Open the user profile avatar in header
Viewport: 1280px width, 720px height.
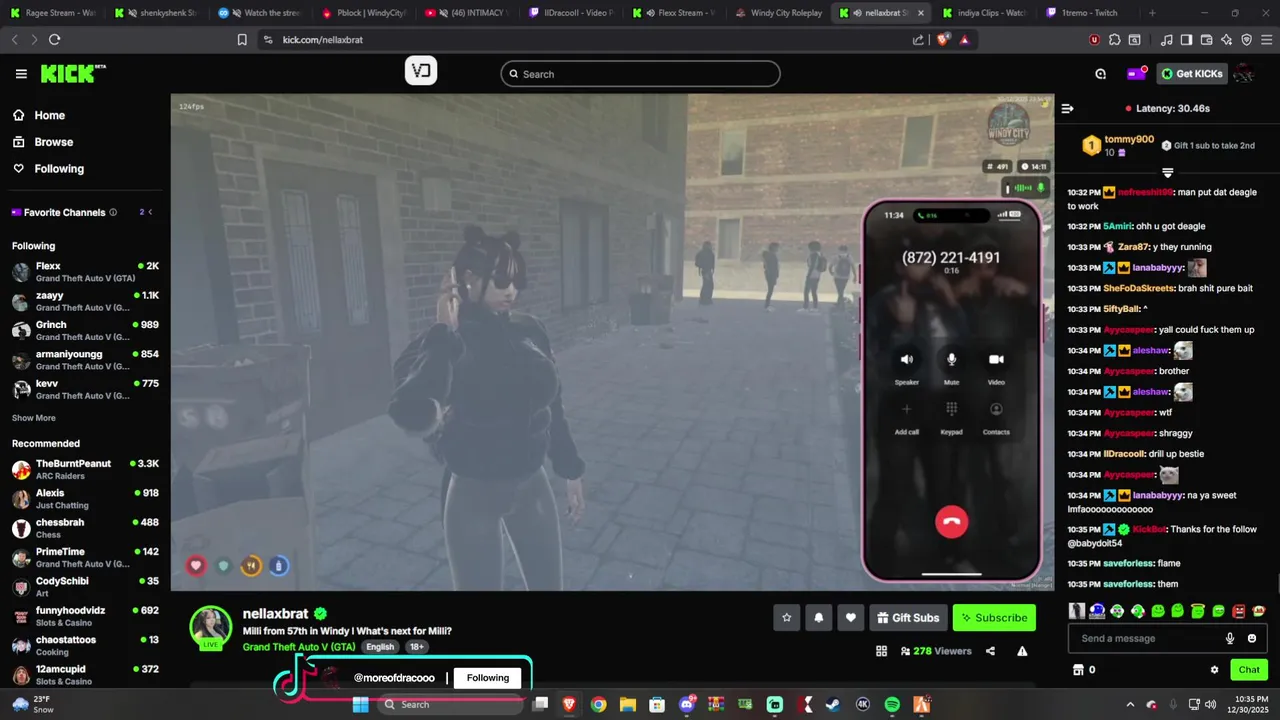1243,74
